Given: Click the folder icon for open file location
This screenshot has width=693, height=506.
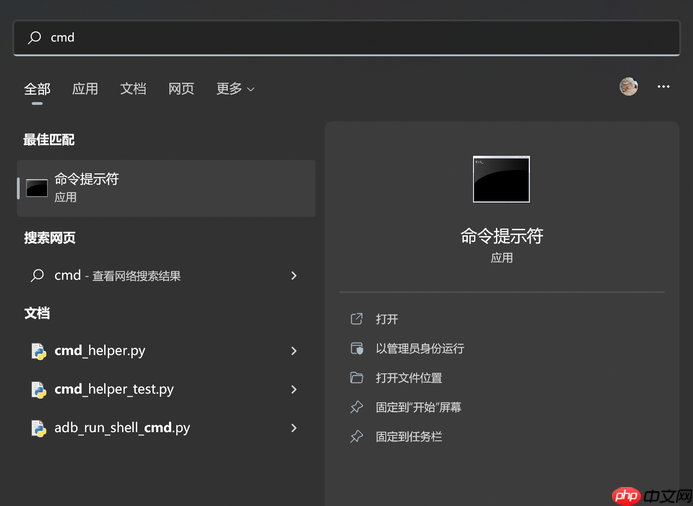Looking at the screenshot, I should pyautogui.click(x=357, y=378).
